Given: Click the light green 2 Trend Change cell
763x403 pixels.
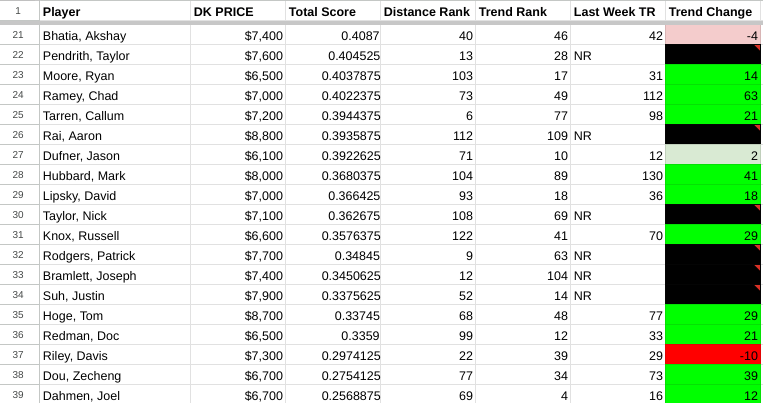Looking at the screenshot, I should [x=713, y=155].
